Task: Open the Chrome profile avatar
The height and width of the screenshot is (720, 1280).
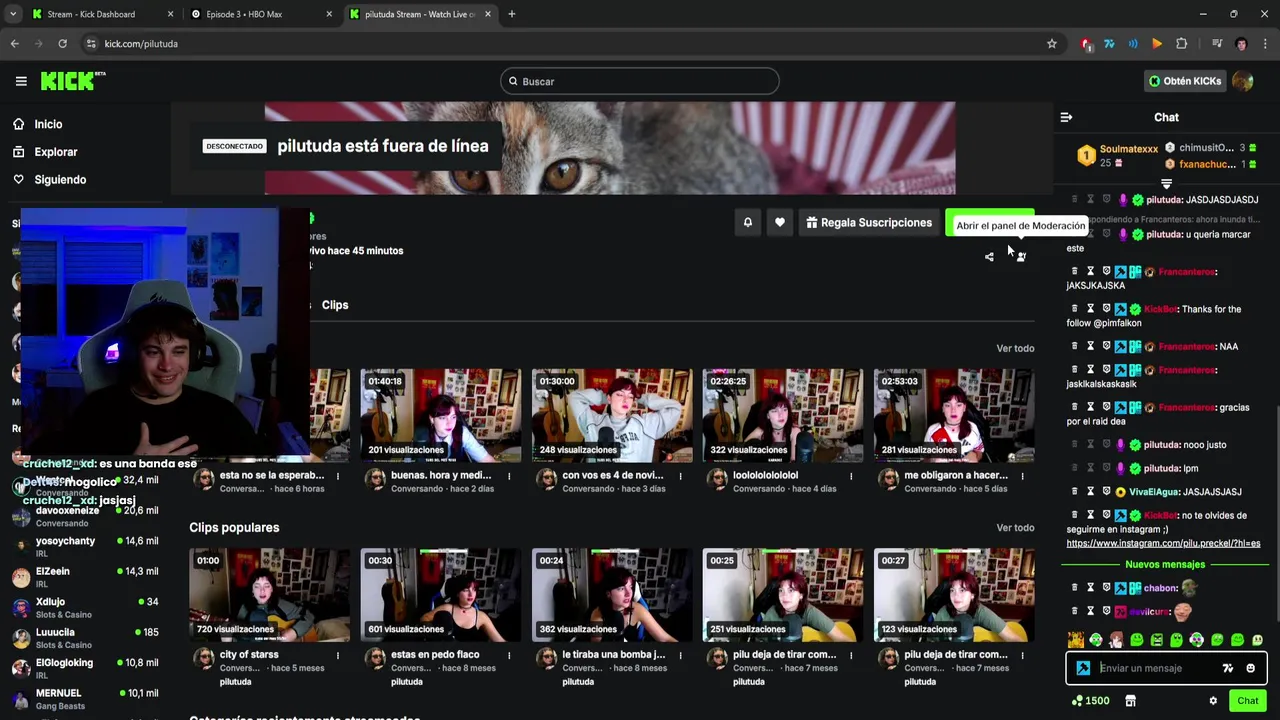Action: 1241,44
